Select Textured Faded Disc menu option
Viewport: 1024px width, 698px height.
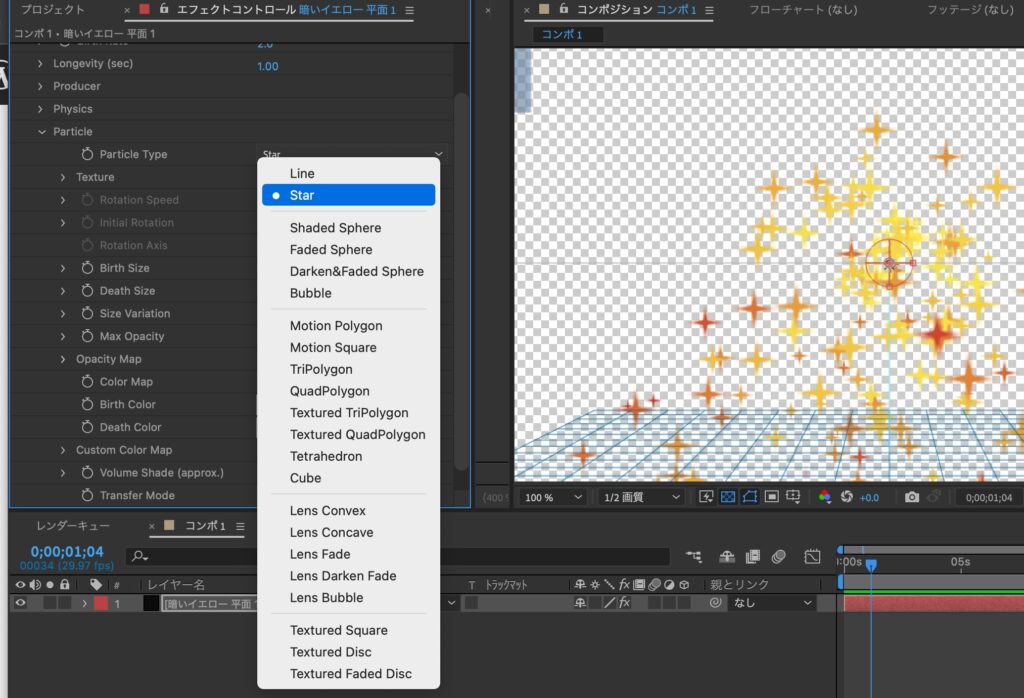click(350, 674)
